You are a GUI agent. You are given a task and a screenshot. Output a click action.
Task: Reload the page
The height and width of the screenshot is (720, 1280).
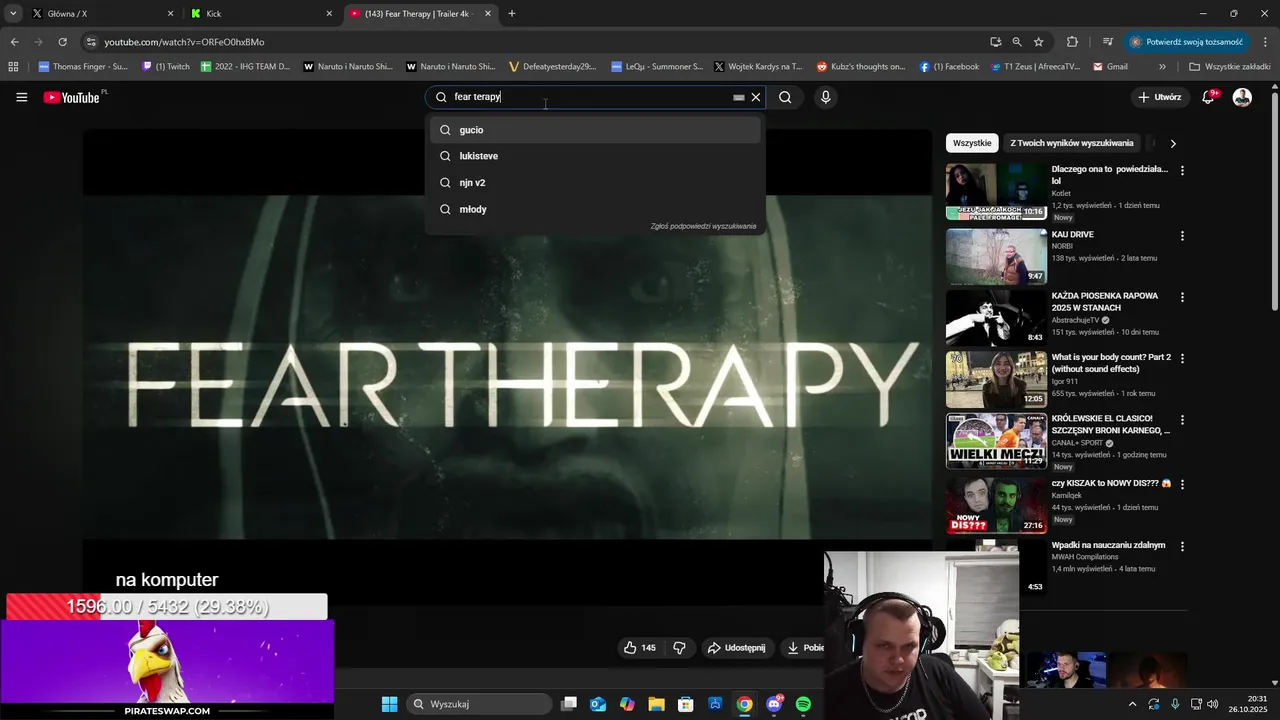[x=62, y=42]
